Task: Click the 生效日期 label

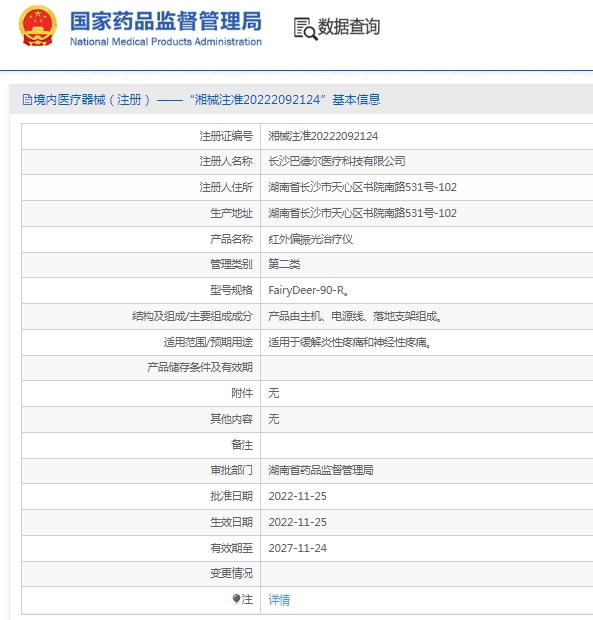Action: click(231, 522)
